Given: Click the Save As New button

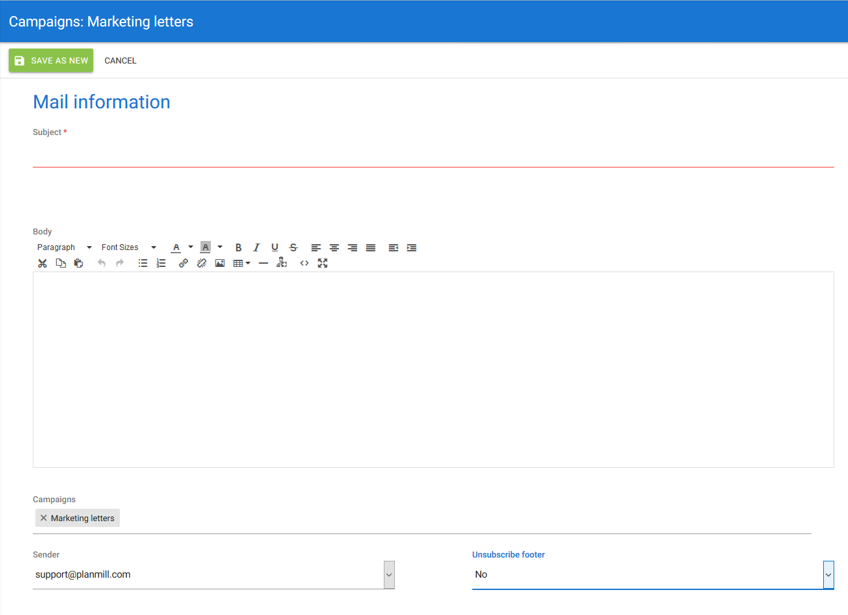Looking at the screenshot, I should coord(51,61).
